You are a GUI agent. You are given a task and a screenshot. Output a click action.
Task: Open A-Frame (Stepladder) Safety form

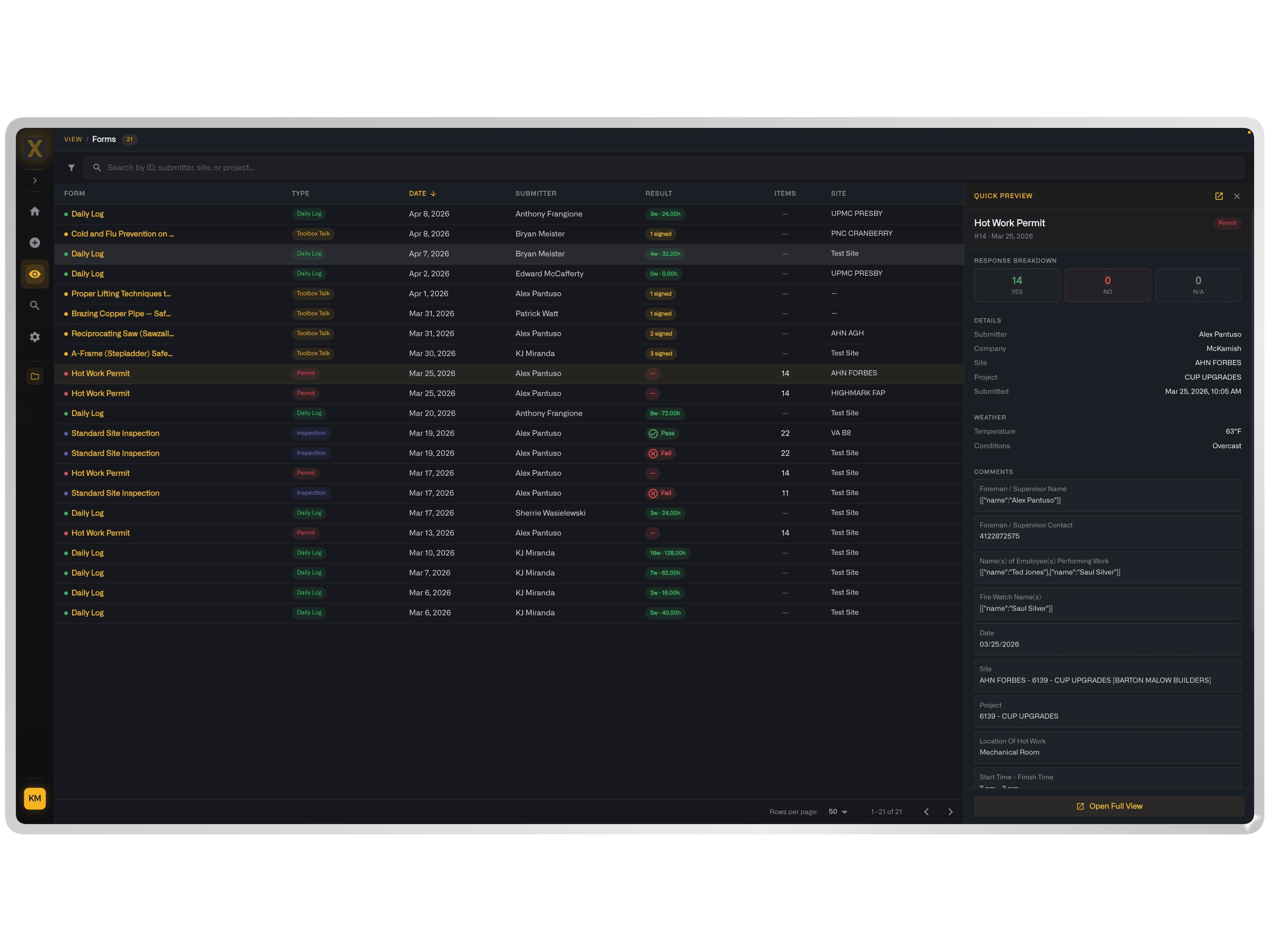tap(122, 353)
